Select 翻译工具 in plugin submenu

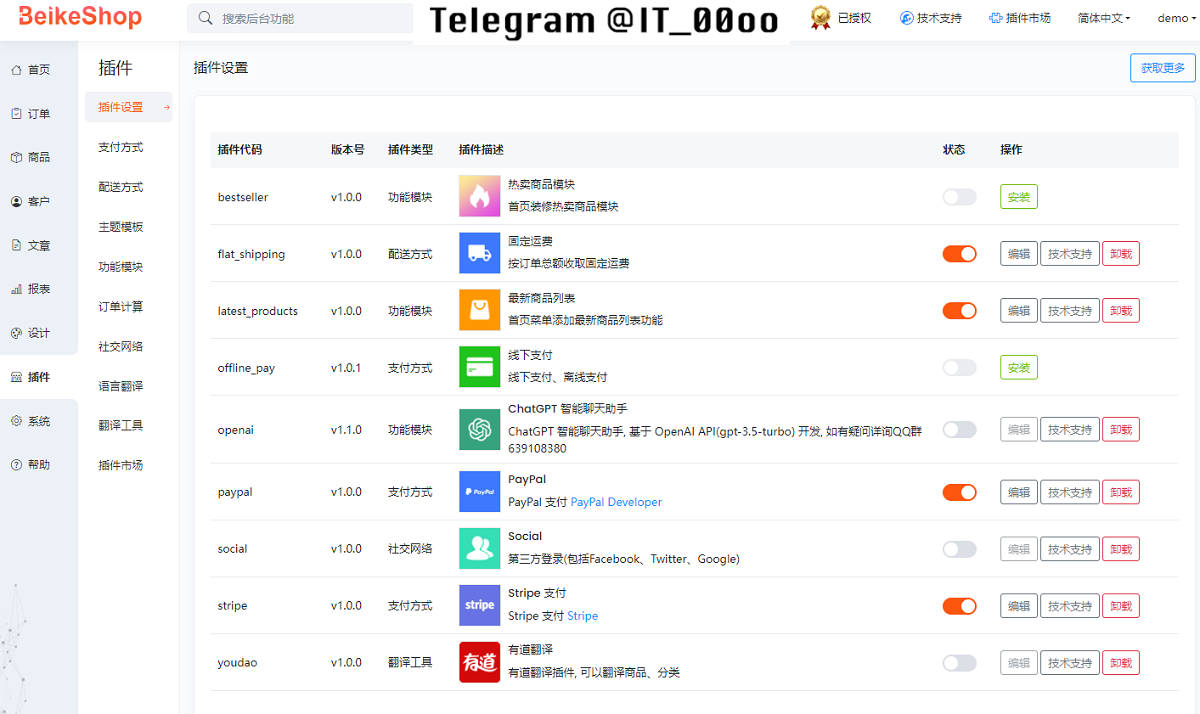pos(121,425)
